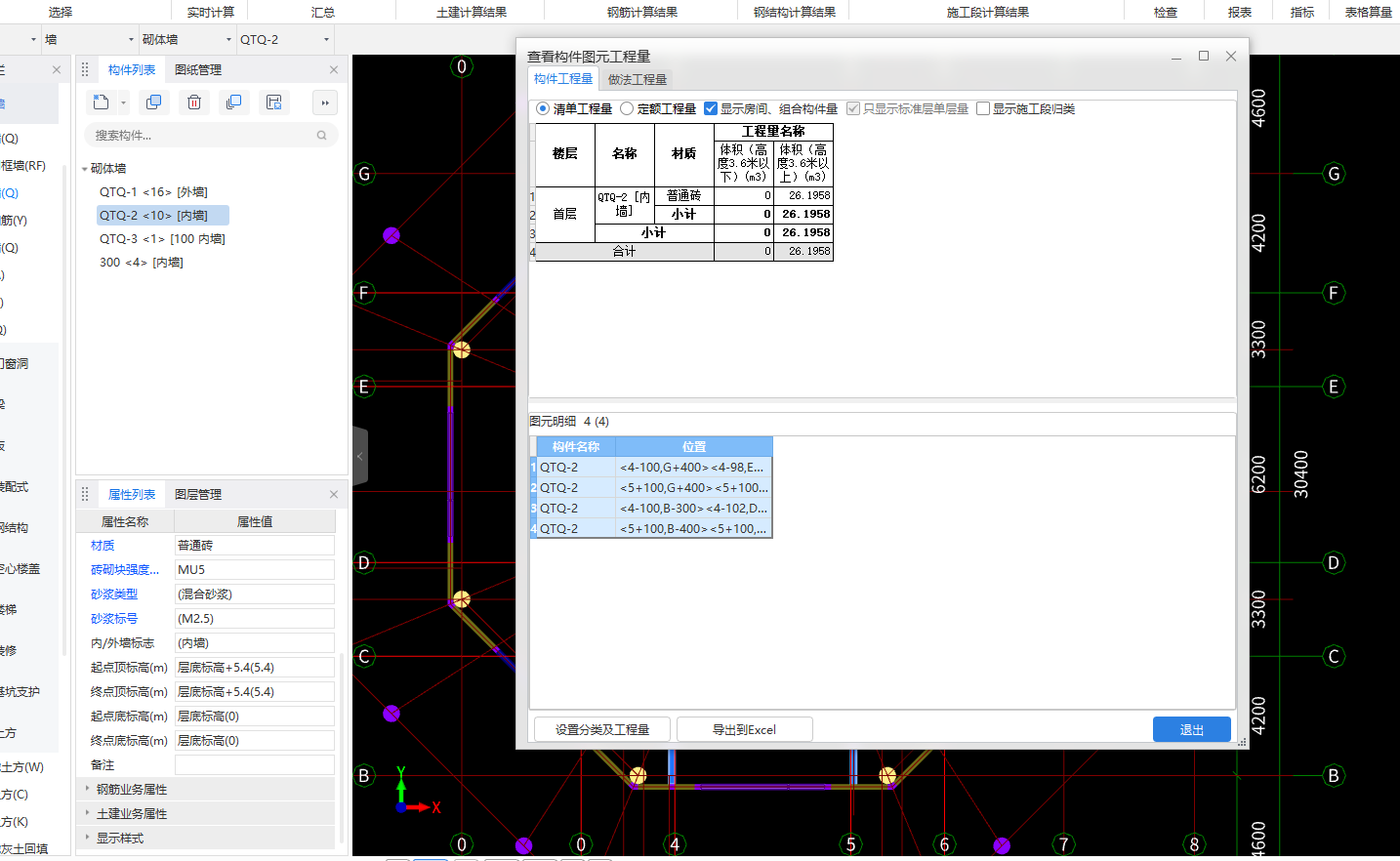This screenshot has height=861, width=1400.
Task: Close the property list panel
Action: tap(334, 494)
